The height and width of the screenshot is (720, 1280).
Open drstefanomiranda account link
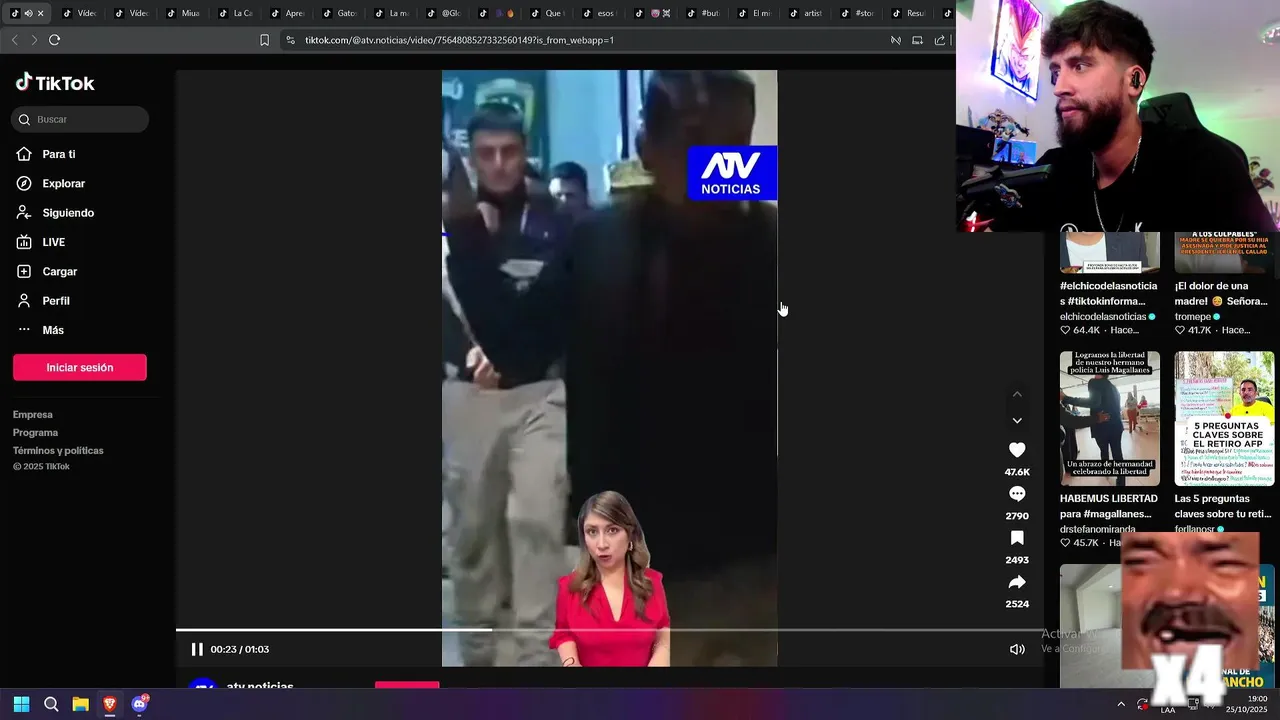coord(1098,529)
